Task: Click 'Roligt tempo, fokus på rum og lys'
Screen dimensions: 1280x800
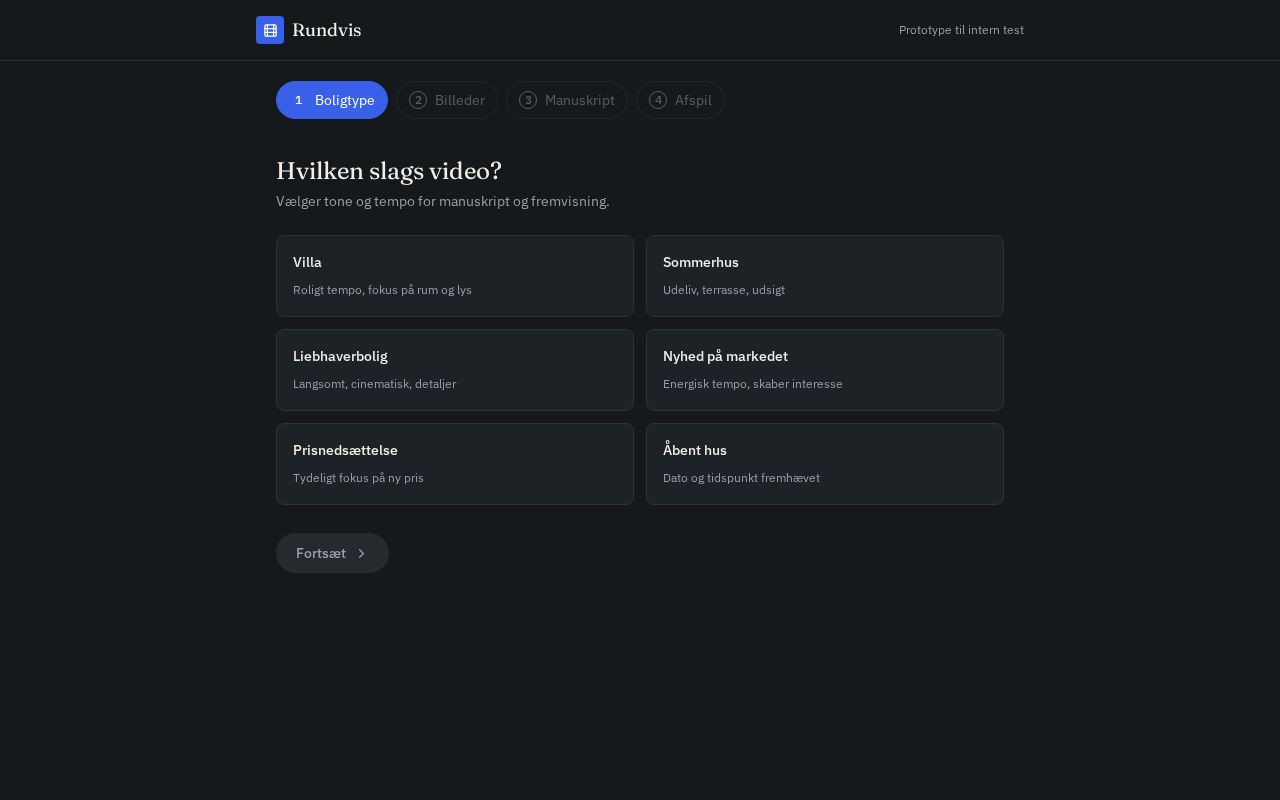Action: pos(382,290)
